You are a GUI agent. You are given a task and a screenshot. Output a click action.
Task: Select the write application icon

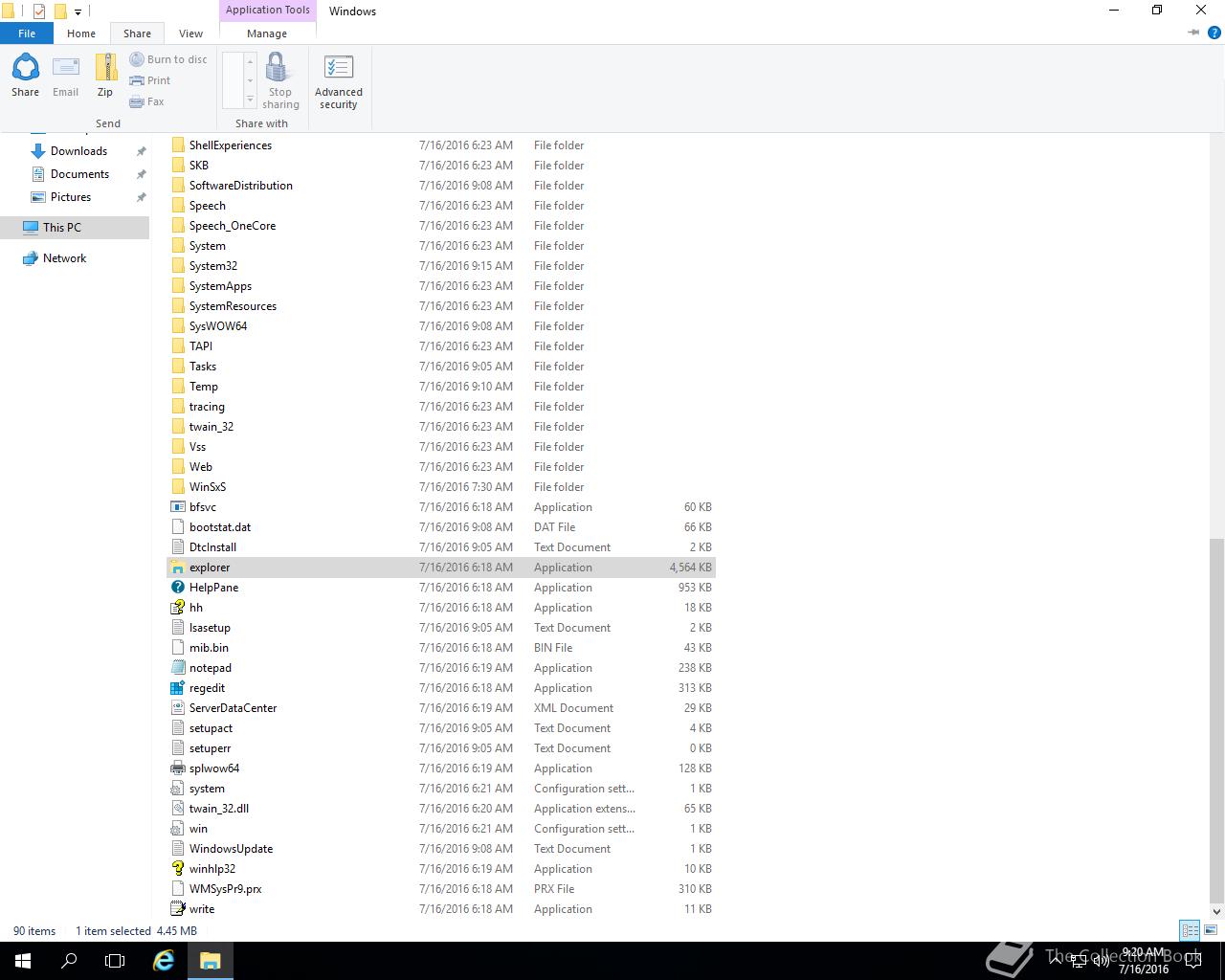tap(177, 909)
